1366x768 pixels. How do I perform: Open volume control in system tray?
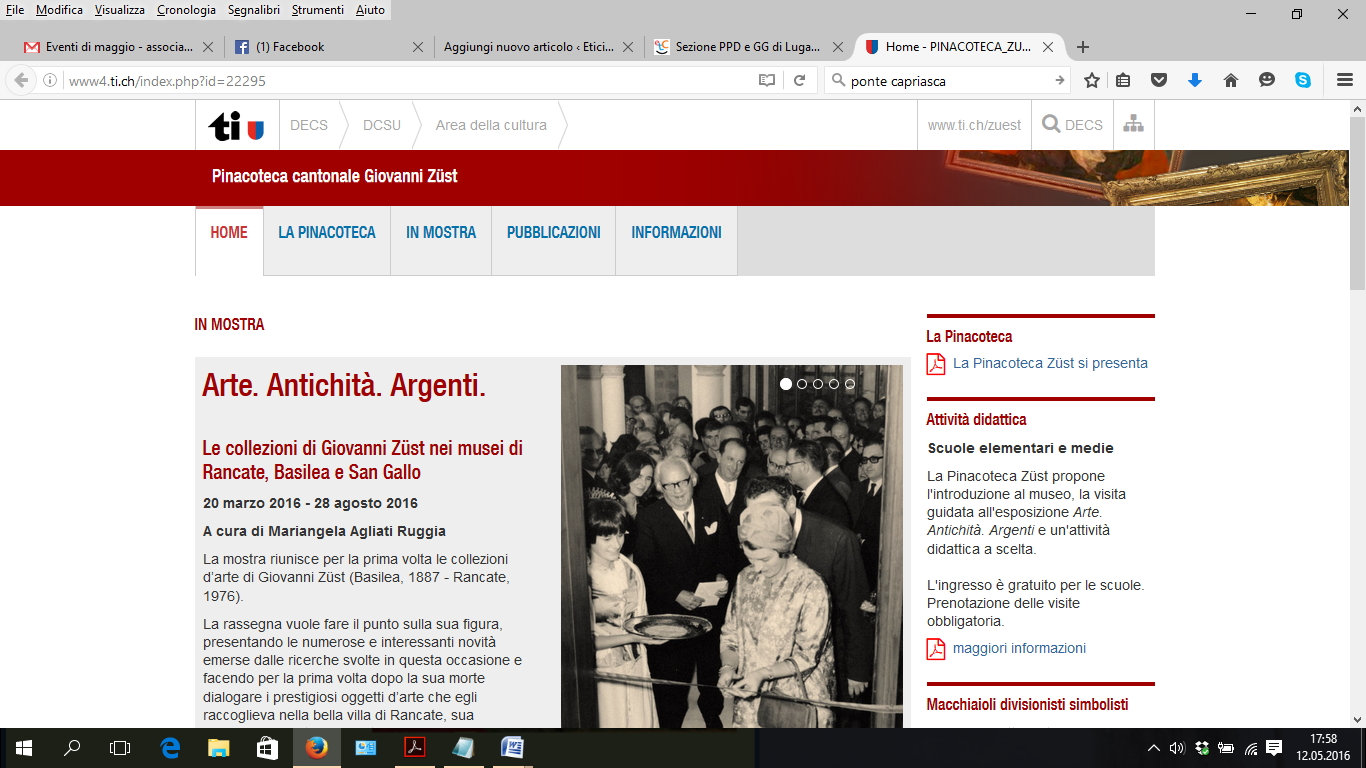click(1176, 748)
